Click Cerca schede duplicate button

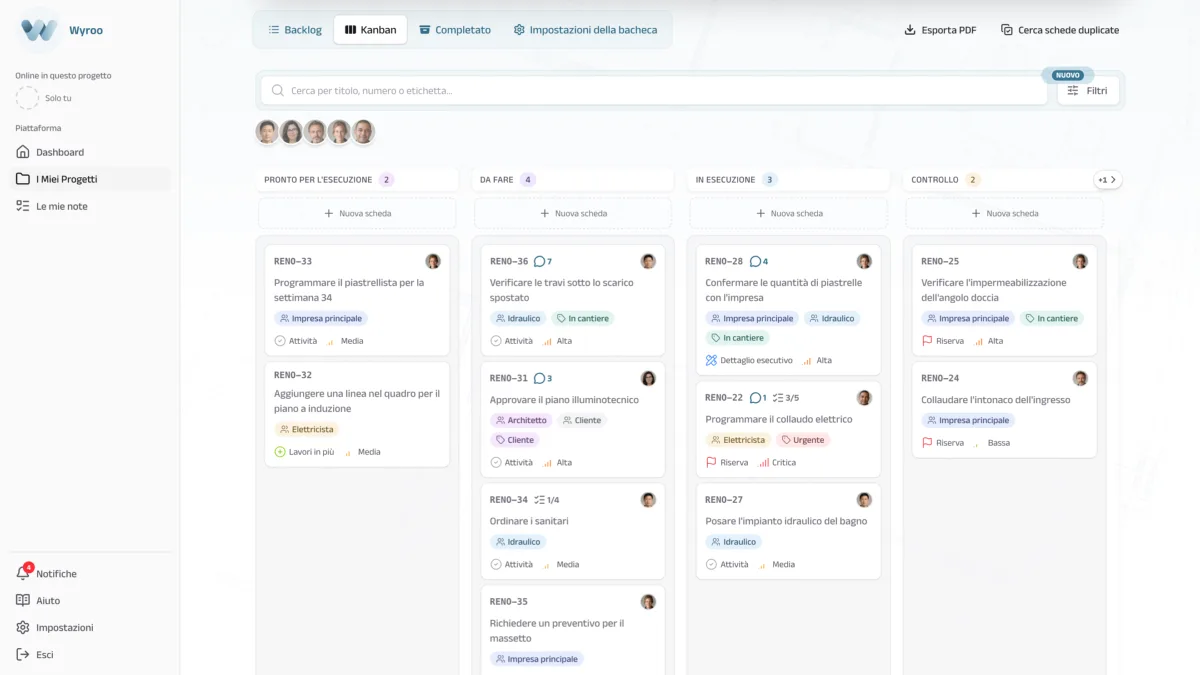(1060, 30)
